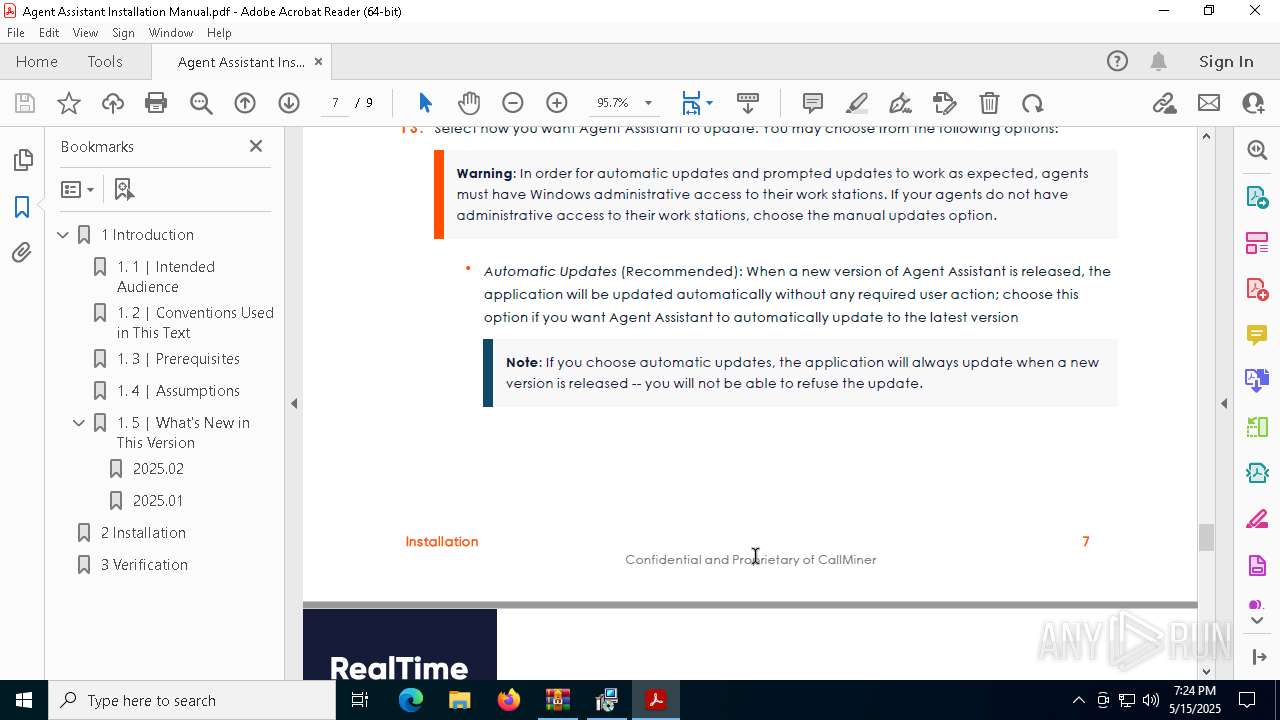The image size is (1280, 720).
Task: Activate the Hand pan tool
Action: coord(469,103)
